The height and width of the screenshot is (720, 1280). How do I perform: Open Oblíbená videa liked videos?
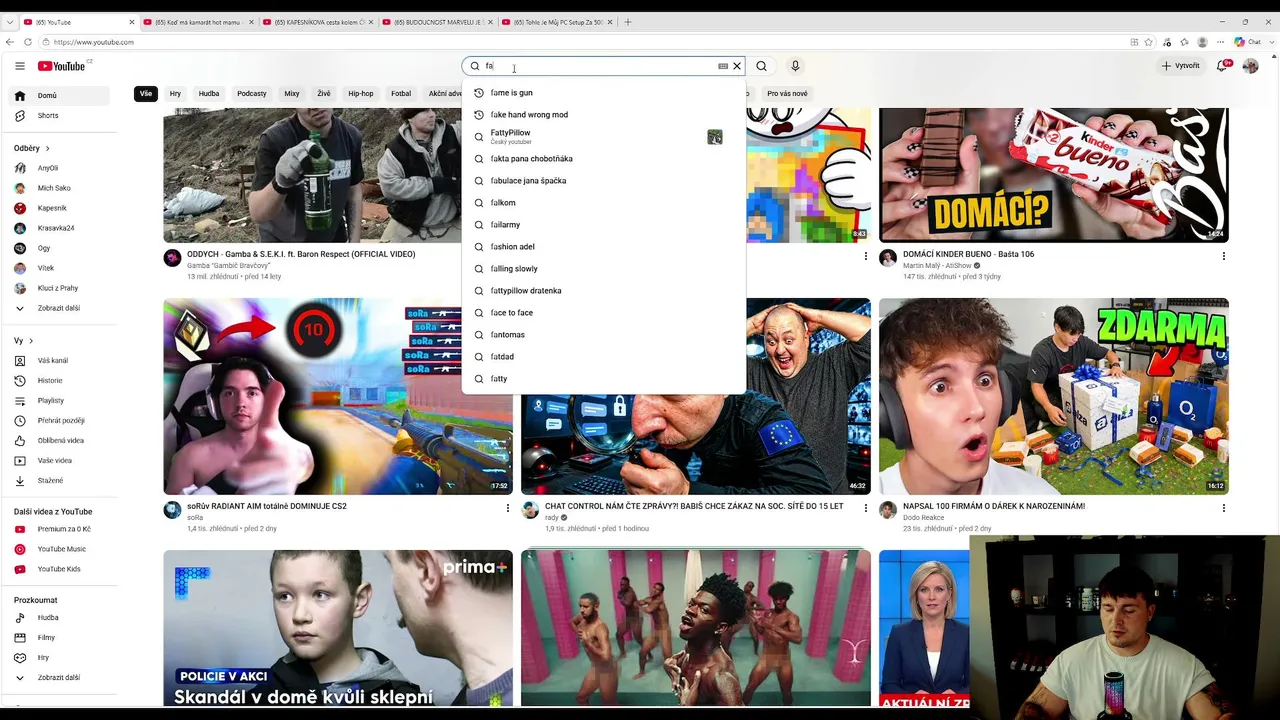(x=59, y=441)
